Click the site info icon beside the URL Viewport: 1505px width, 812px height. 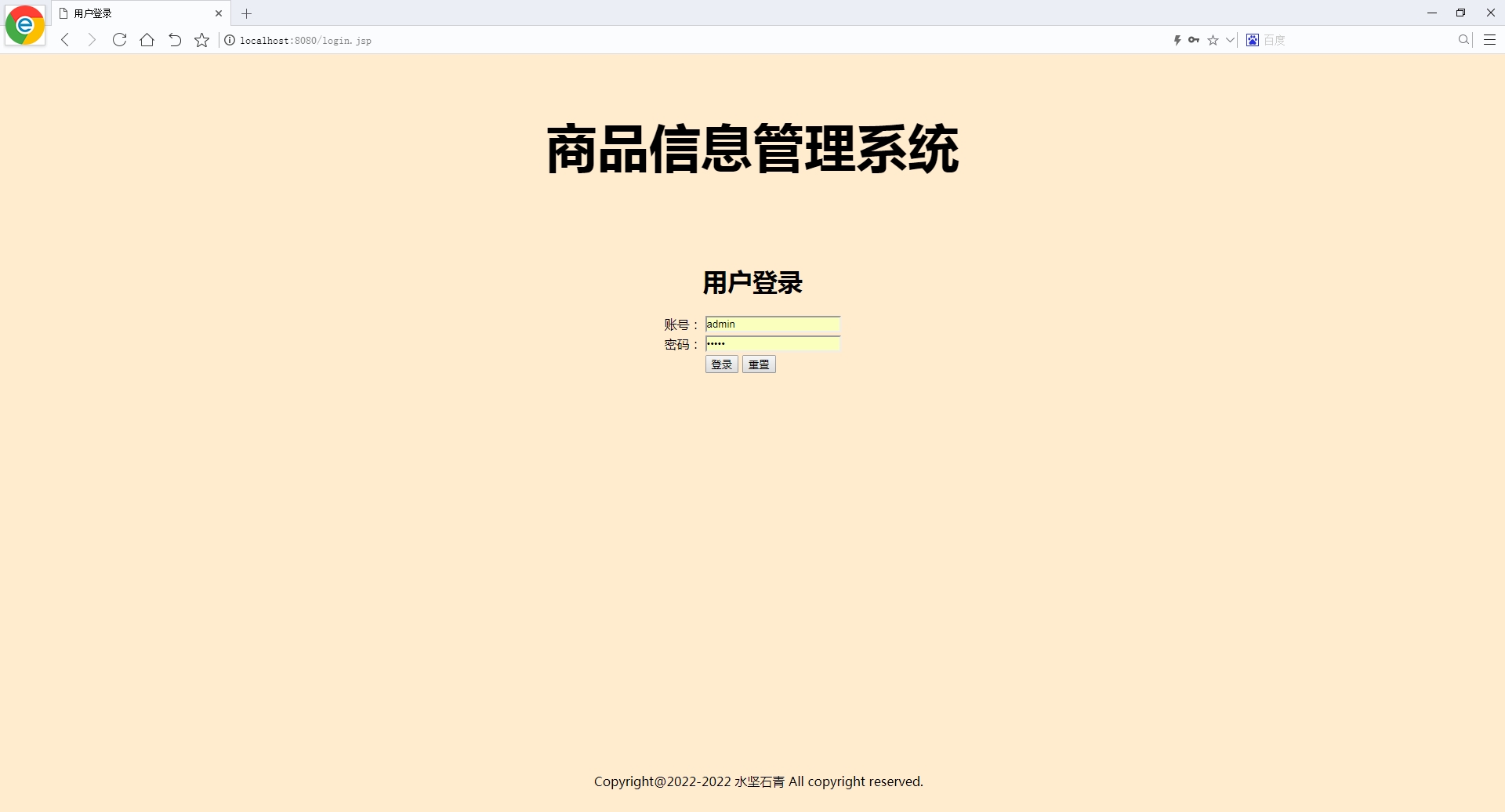[229, 40]
